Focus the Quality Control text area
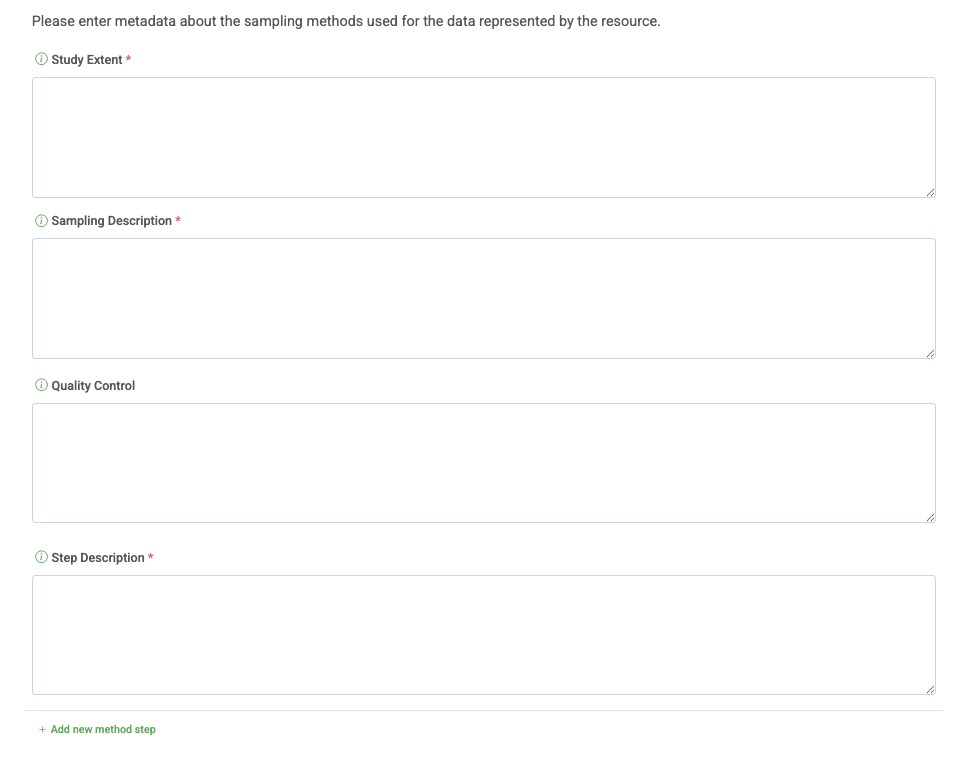The height and width of the screenshot is (761, 970). (484, 462)
